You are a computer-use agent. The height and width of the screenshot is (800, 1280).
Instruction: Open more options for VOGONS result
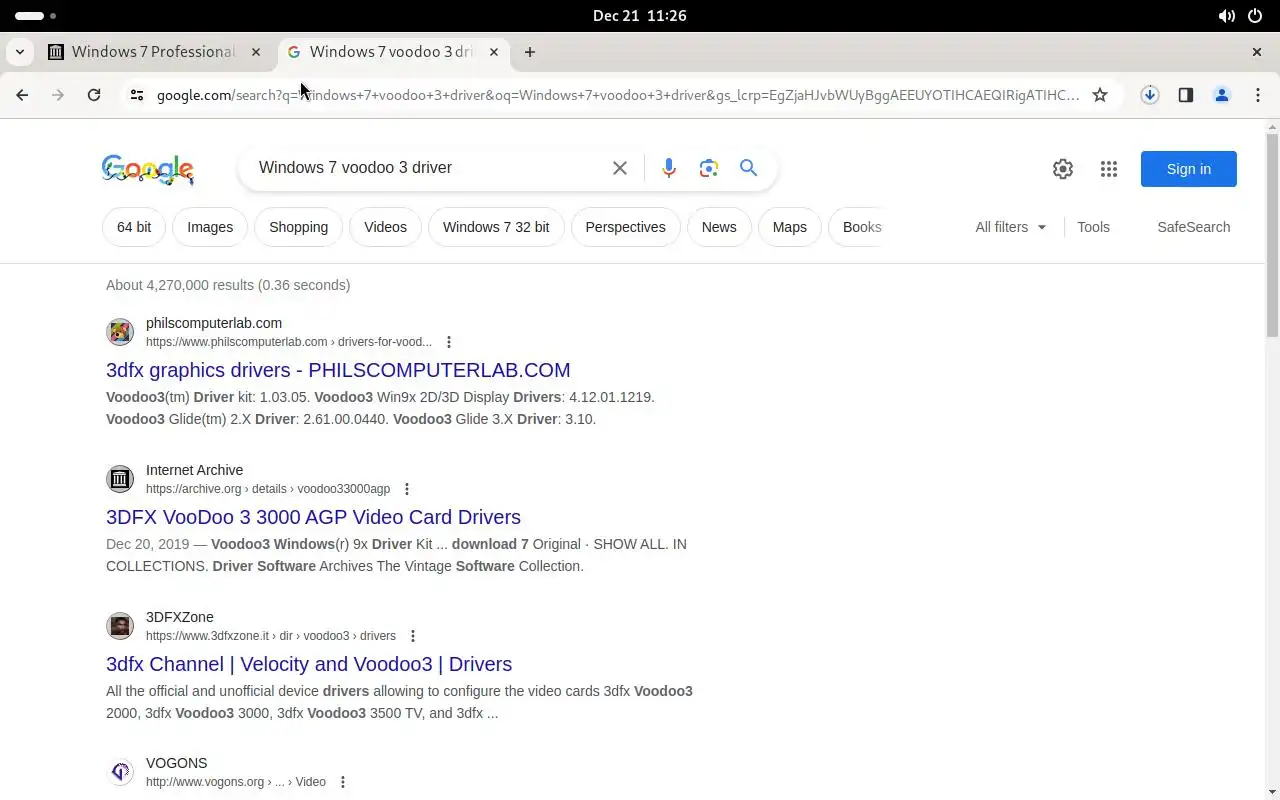343,782
